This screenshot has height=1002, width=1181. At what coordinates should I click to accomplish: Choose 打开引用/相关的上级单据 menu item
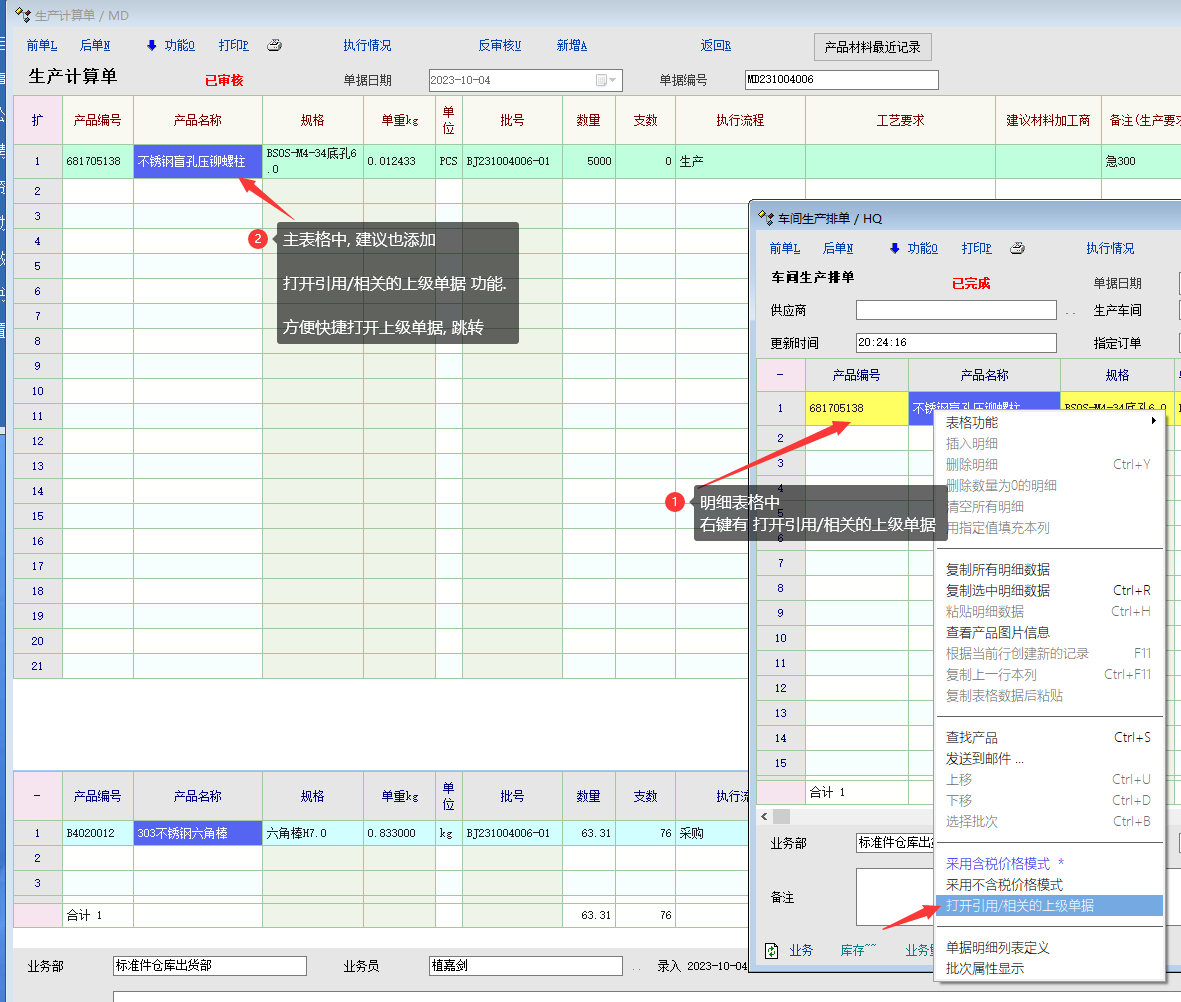[x=1020, y=906]
